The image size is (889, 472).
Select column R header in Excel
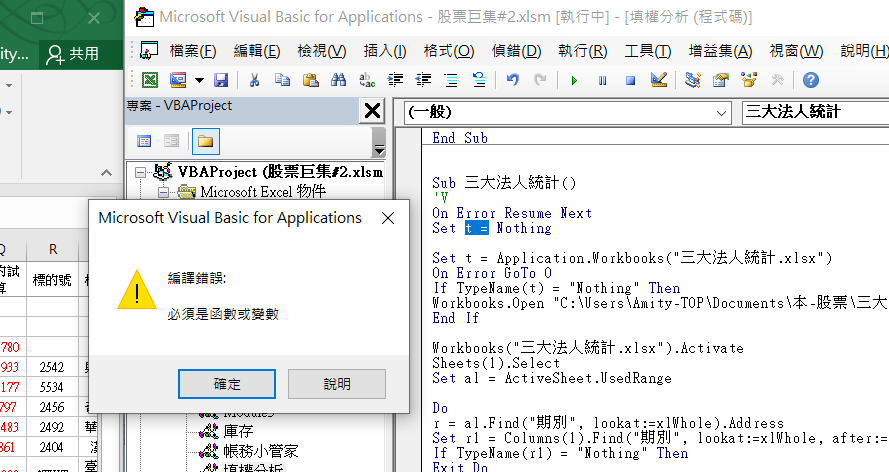coord(53,249)
